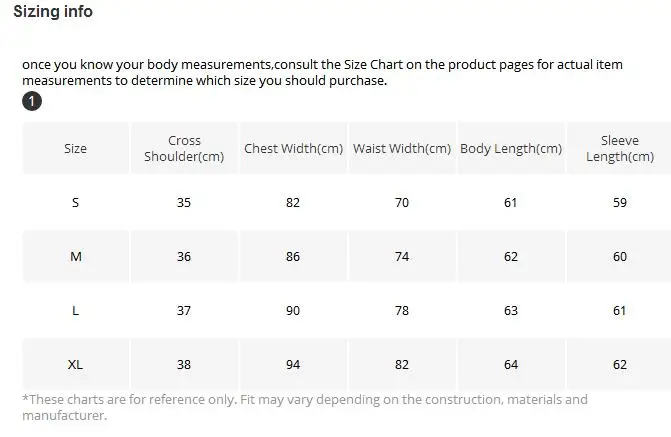Click the Body Length(cm) column header
Viewport: 671px width, 437px height.
pos(511,149)
